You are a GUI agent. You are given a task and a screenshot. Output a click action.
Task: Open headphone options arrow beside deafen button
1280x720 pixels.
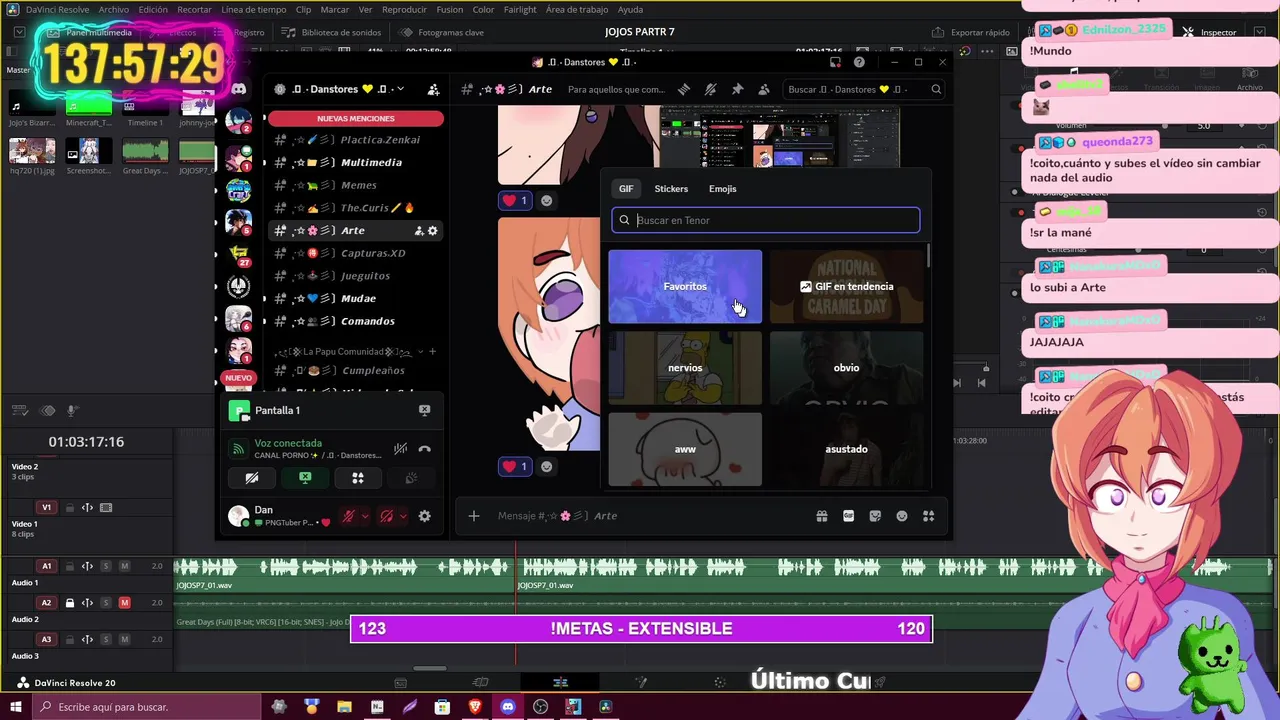(x=402, y=516)
